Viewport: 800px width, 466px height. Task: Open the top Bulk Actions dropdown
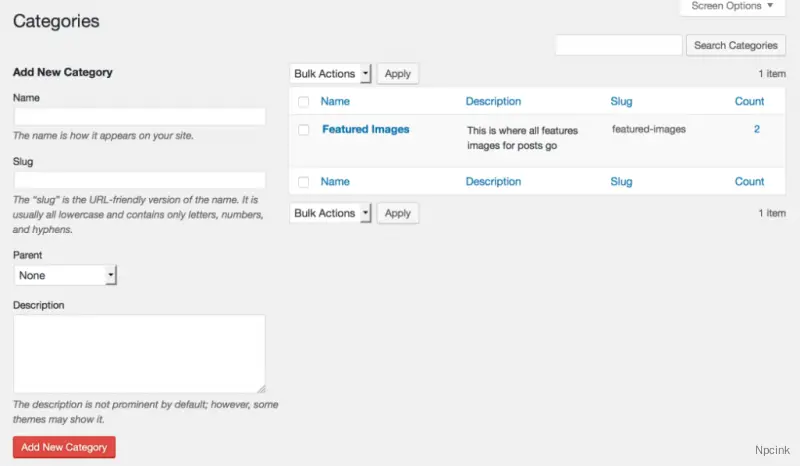click(330, 74)
